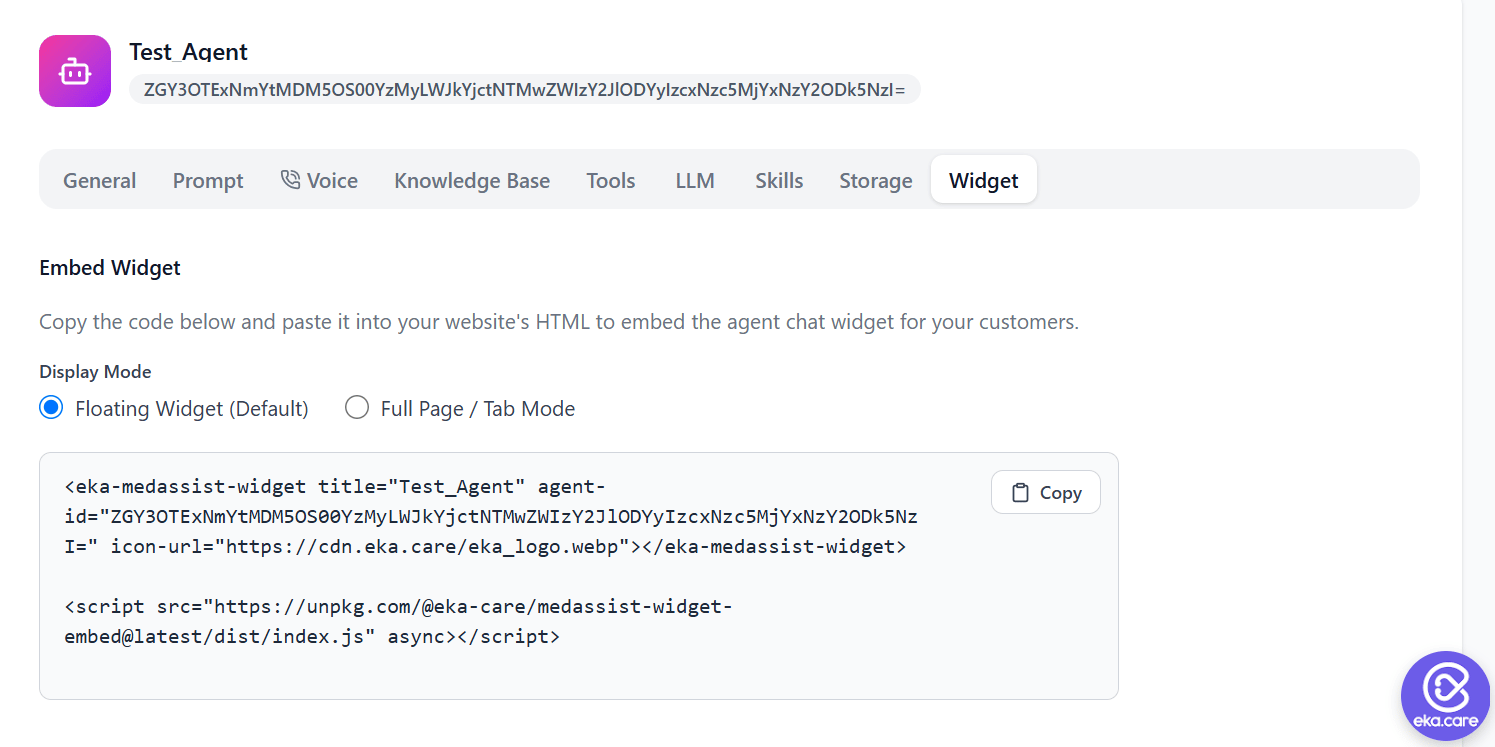
Task: Open the eka.care floating chat widget
Action: [1445, 696]
